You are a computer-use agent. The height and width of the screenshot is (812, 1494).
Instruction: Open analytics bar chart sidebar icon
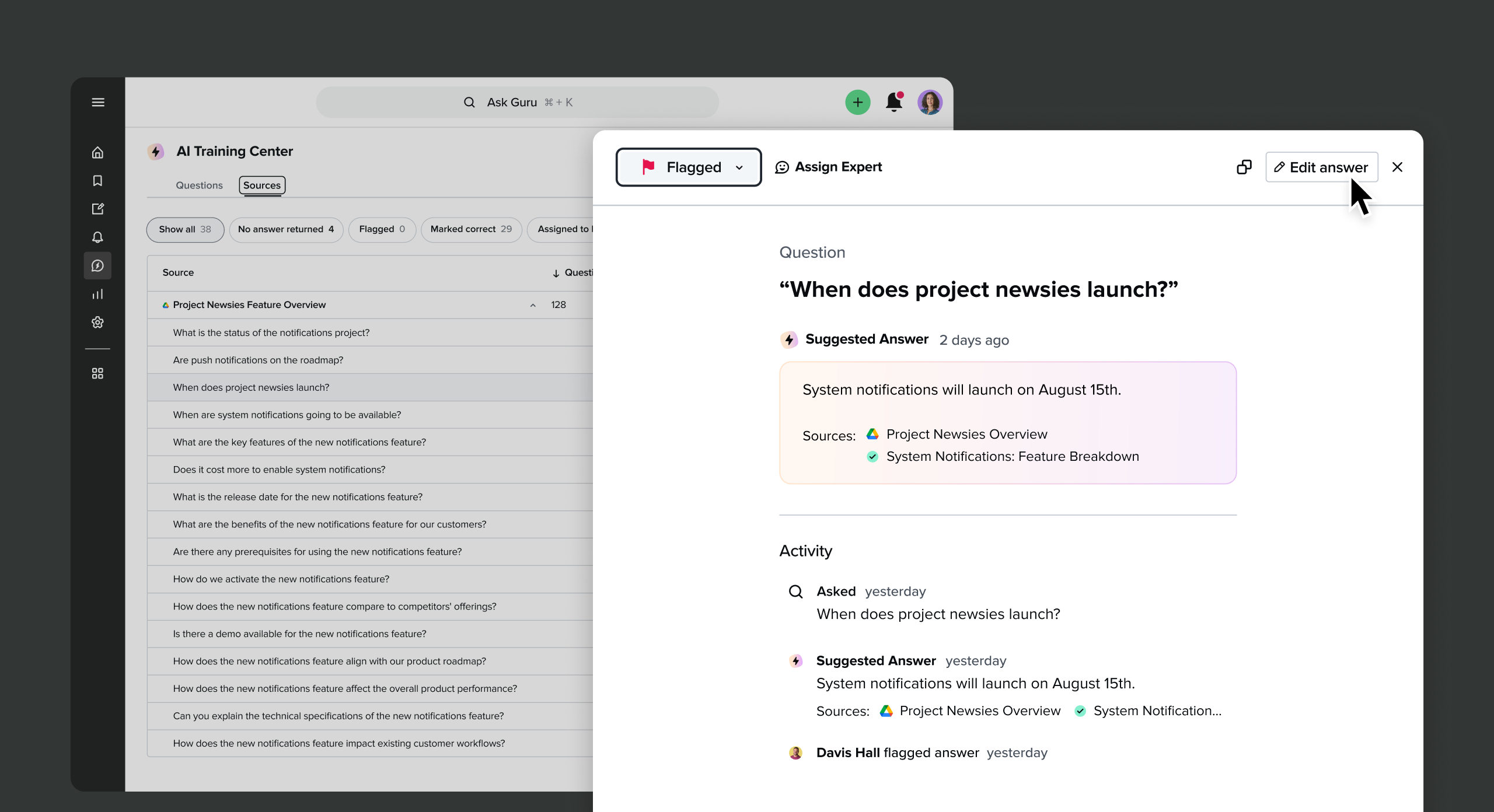pos(97,294)
